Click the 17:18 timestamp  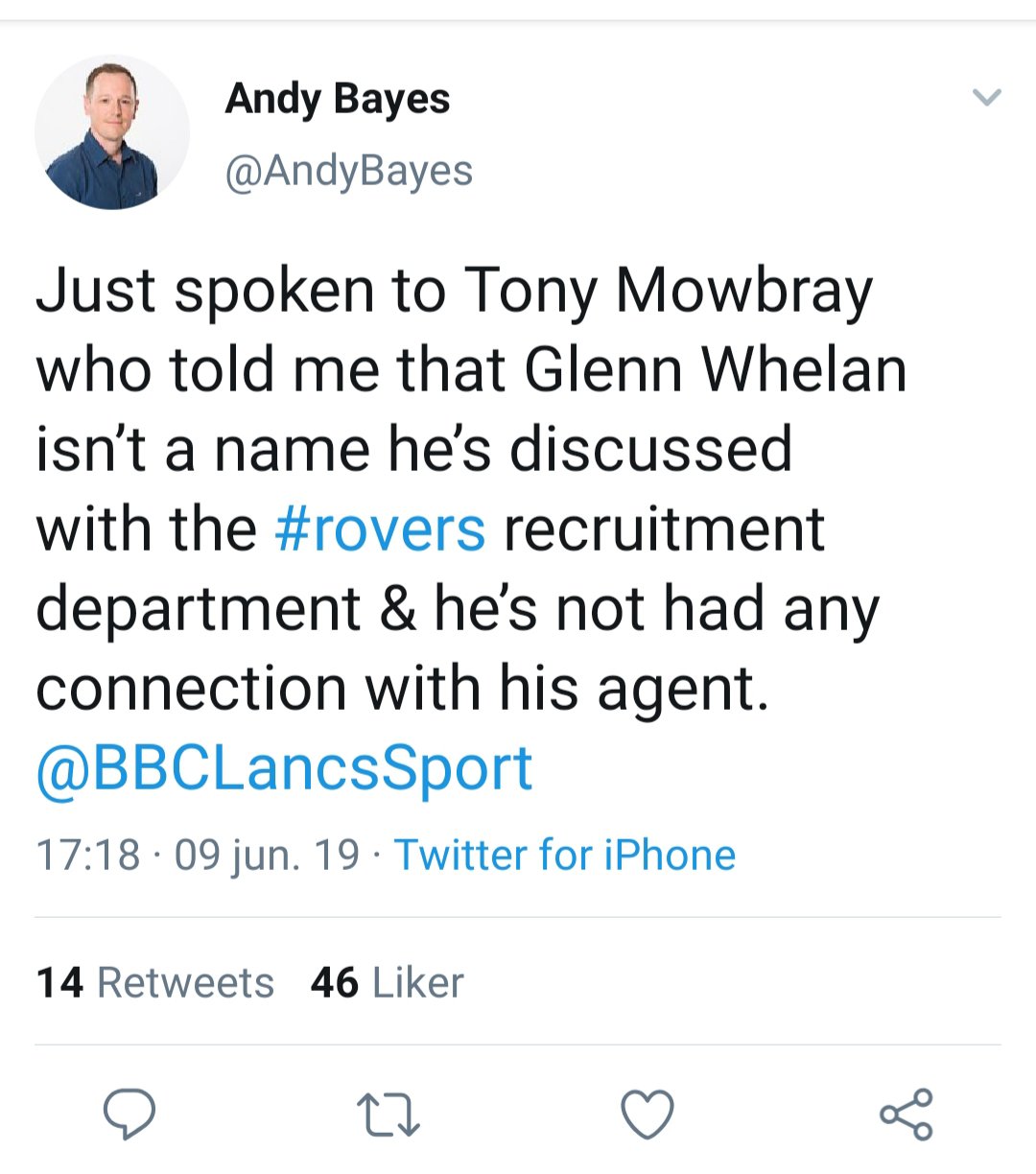pyautogui.click(x=87, y=855)
